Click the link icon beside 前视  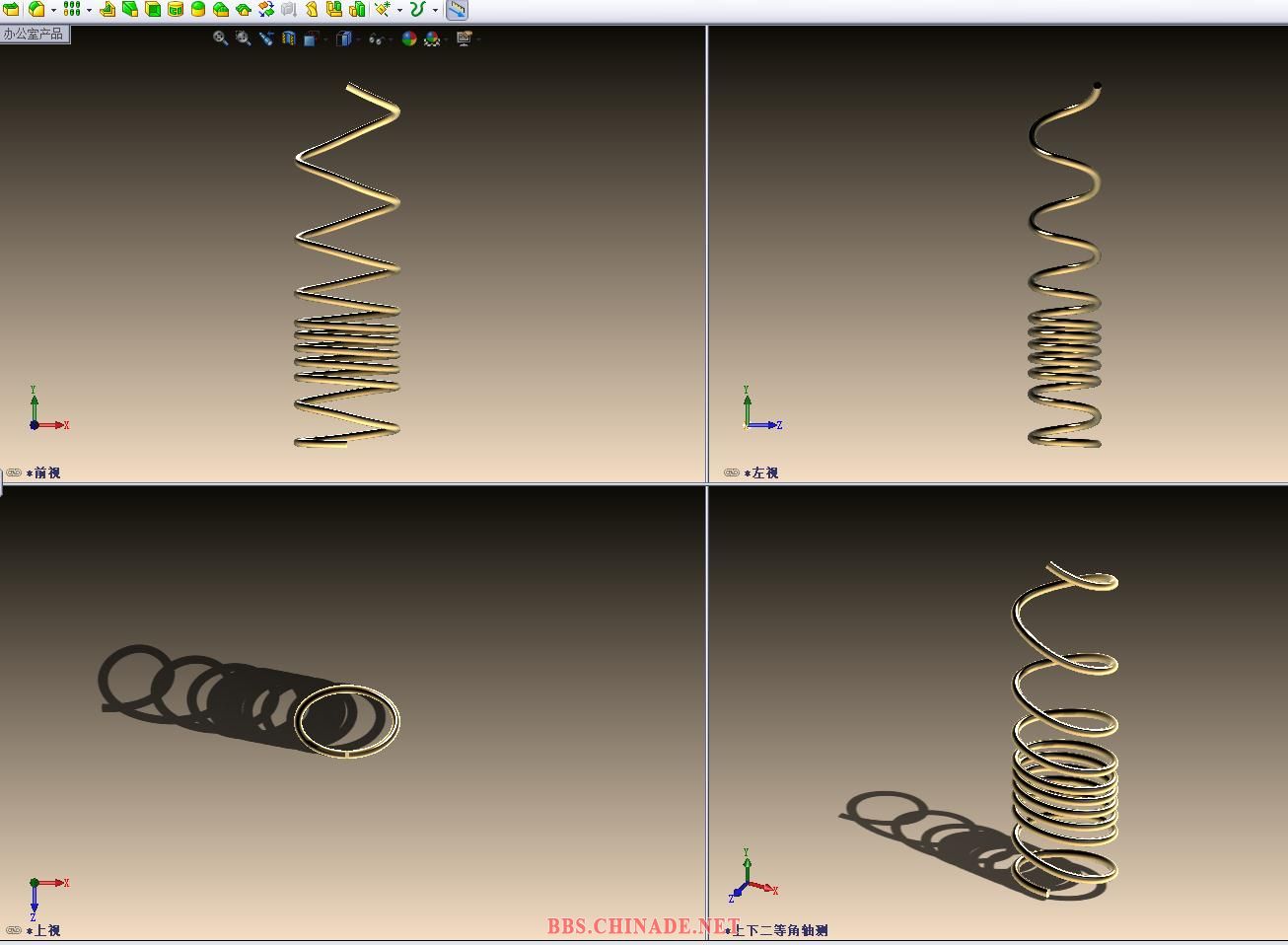tap(14, 472)
